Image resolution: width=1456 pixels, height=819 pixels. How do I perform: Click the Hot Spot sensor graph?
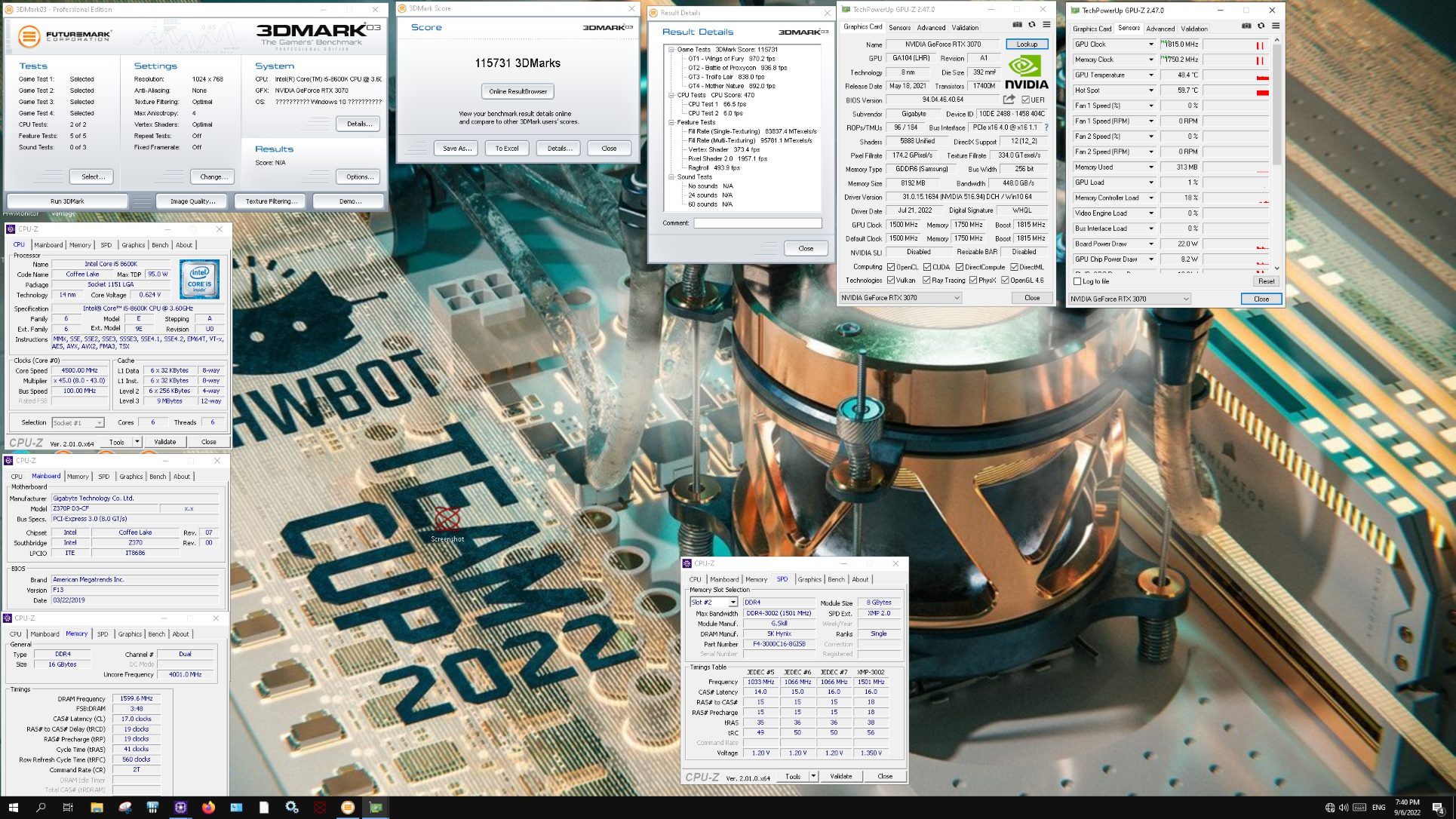pyautogui.click(x=1236, y=90)
